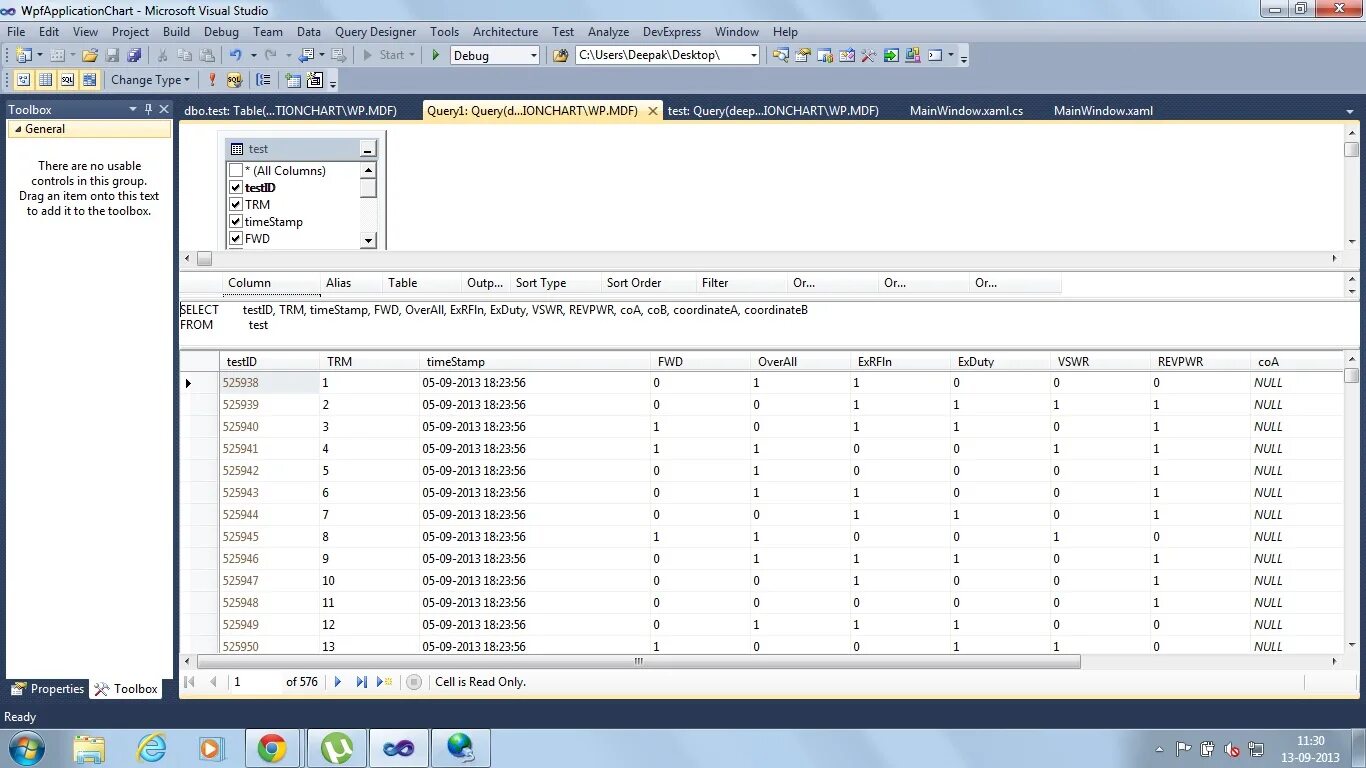The height and width of the screenshot is (768, 1366).
Task: Switch to dbo.test Table tab
Action: click(291, 111)
